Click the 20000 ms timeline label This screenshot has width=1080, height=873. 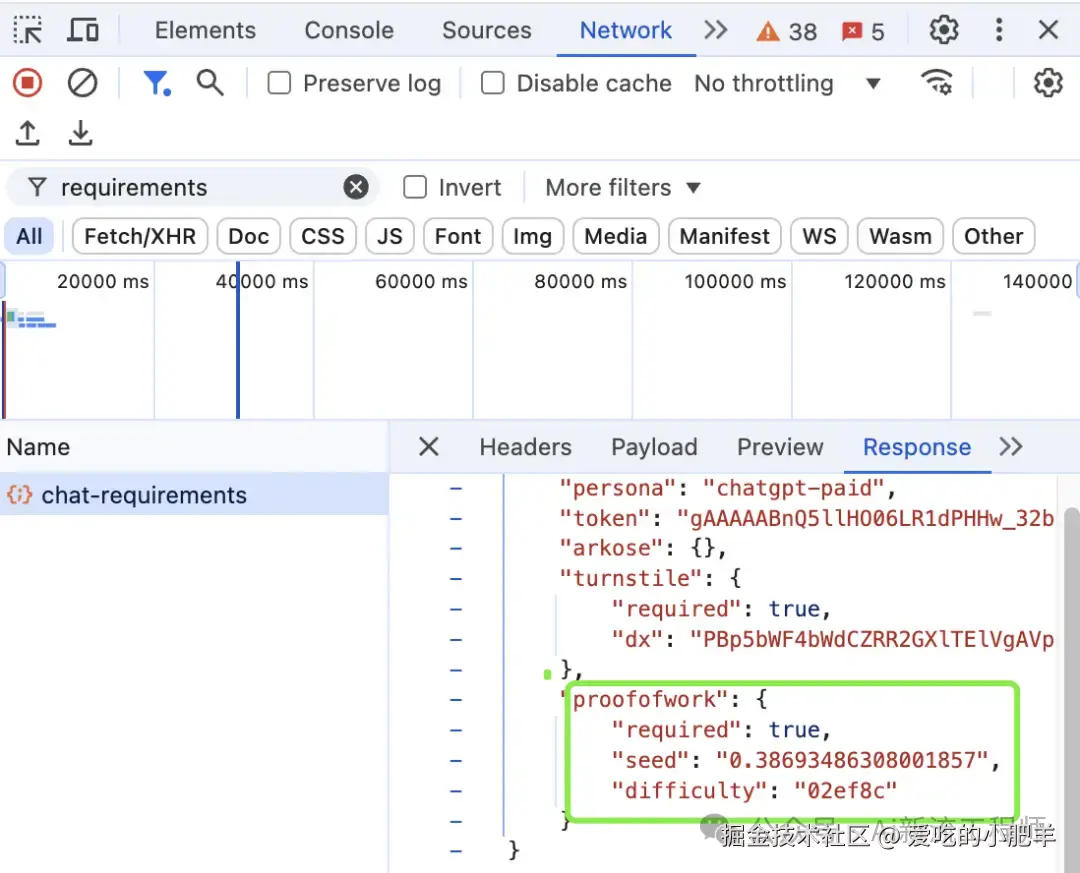103,281
